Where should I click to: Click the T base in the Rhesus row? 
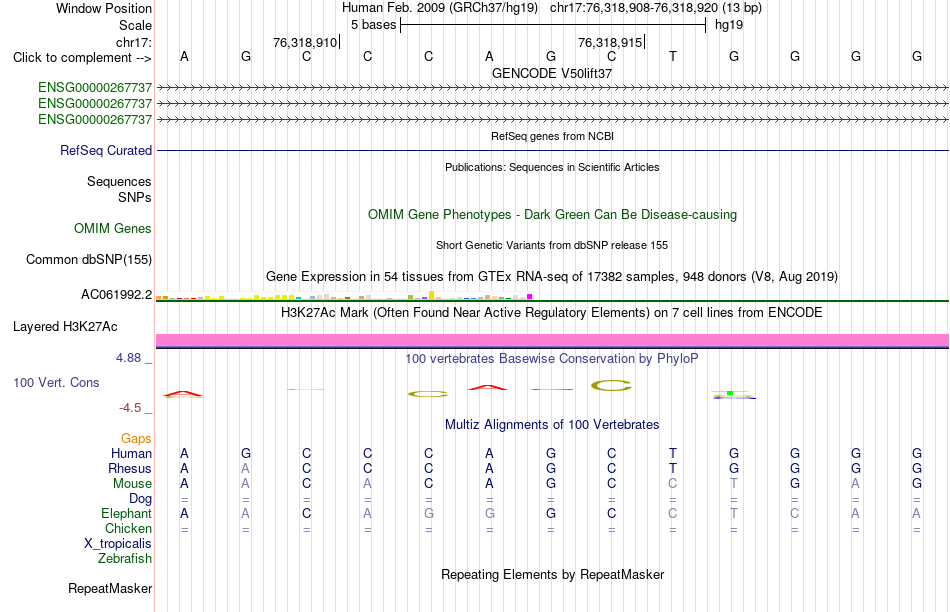click(x=673, y=468)
